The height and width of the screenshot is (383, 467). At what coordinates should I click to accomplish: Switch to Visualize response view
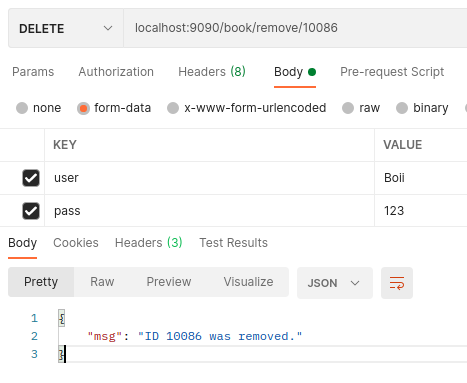tap(248, 282)
